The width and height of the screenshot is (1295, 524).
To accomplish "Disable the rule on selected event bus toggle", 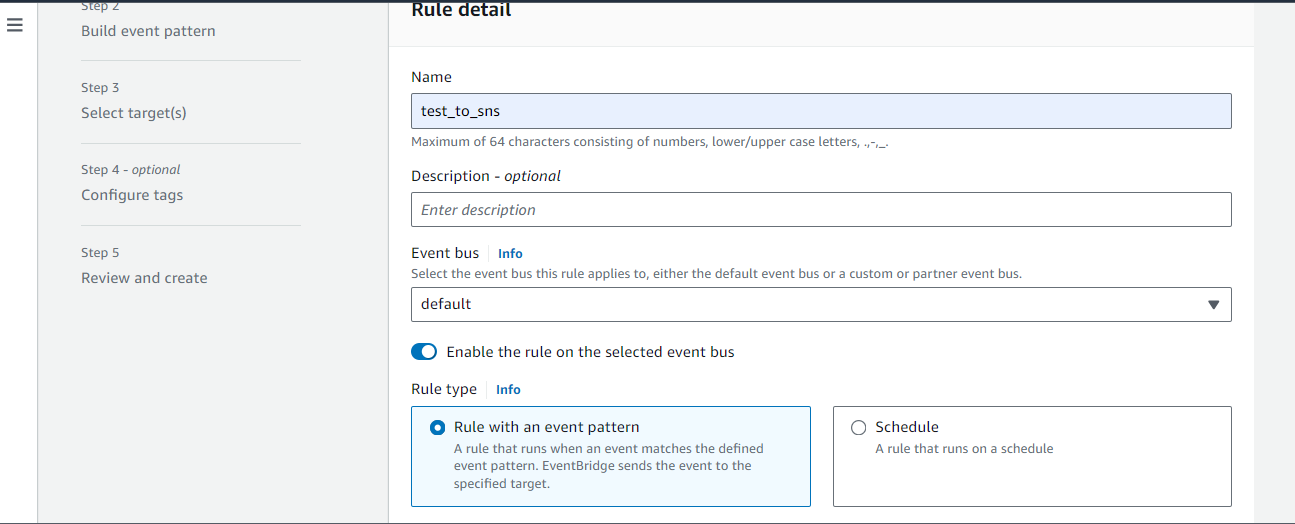I will point(424,352).
